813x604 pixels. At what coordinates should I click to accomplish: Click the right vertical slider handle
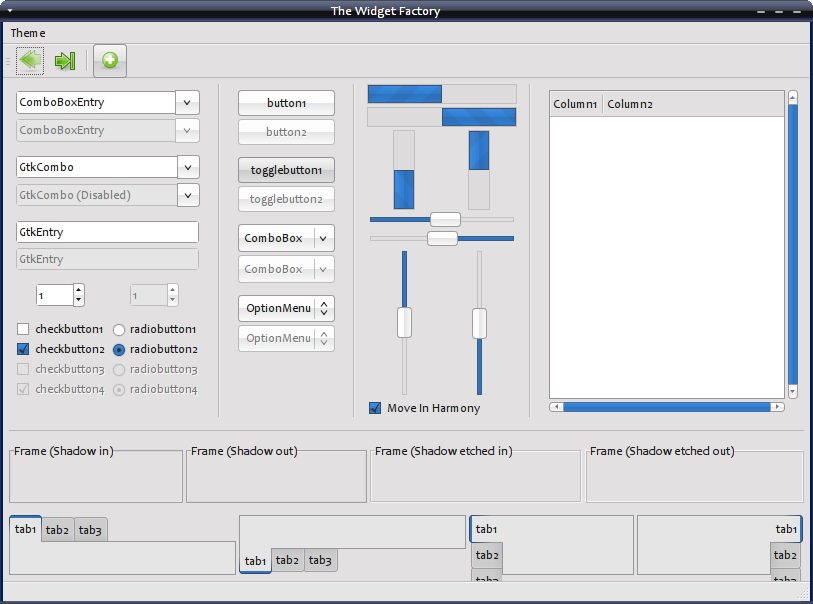[x=480, y=324]
